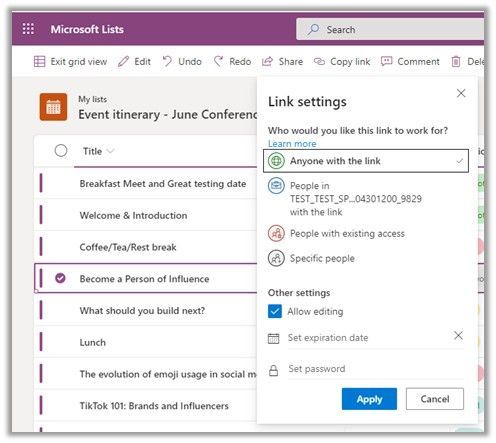Click the padlock icon beside Set password
The height and width of the screenshot is (443, 496).
[x=273, y=370]
